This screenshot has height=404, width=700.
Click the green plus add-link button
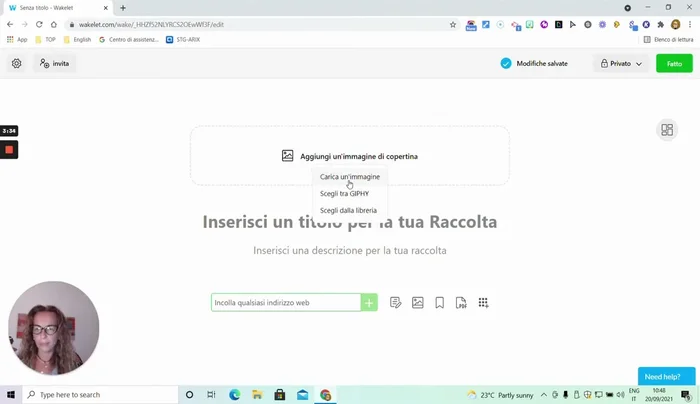click(x=369, y=303)
